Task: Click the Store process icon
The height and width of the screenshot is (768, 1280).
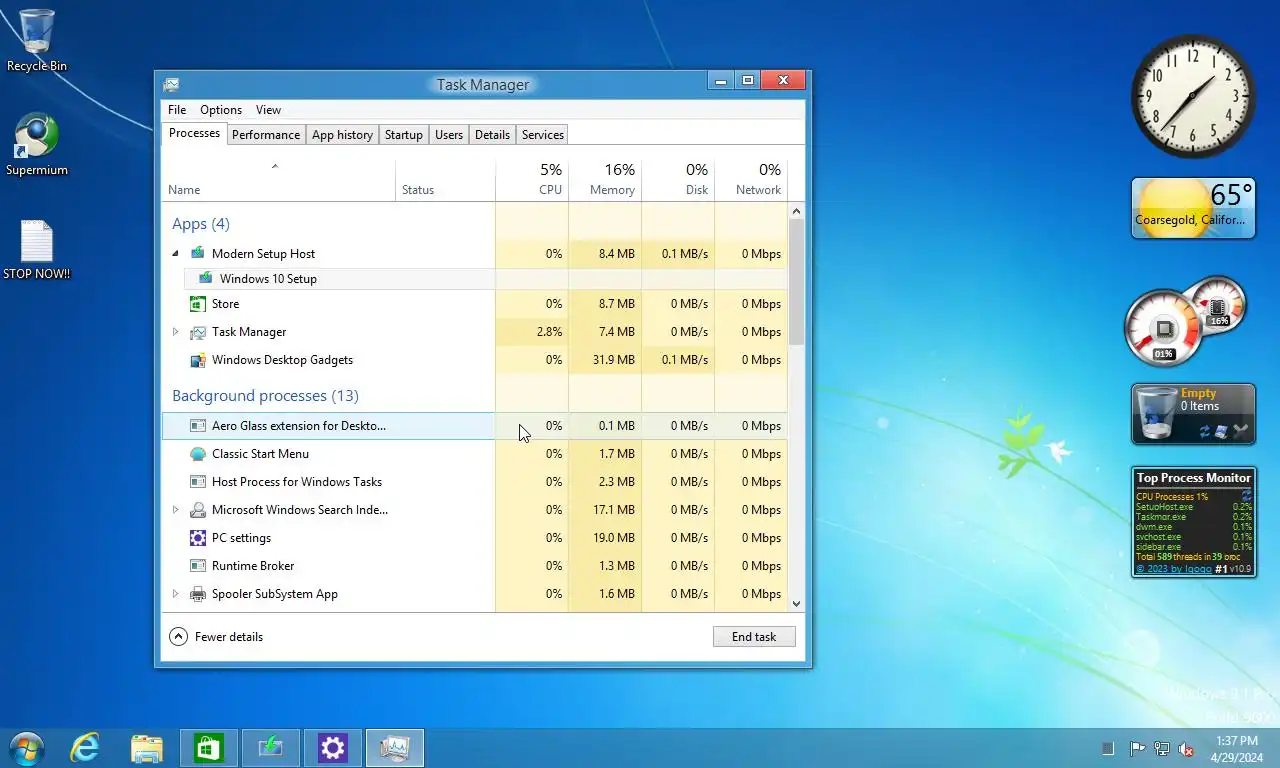Action: [198, 303]
